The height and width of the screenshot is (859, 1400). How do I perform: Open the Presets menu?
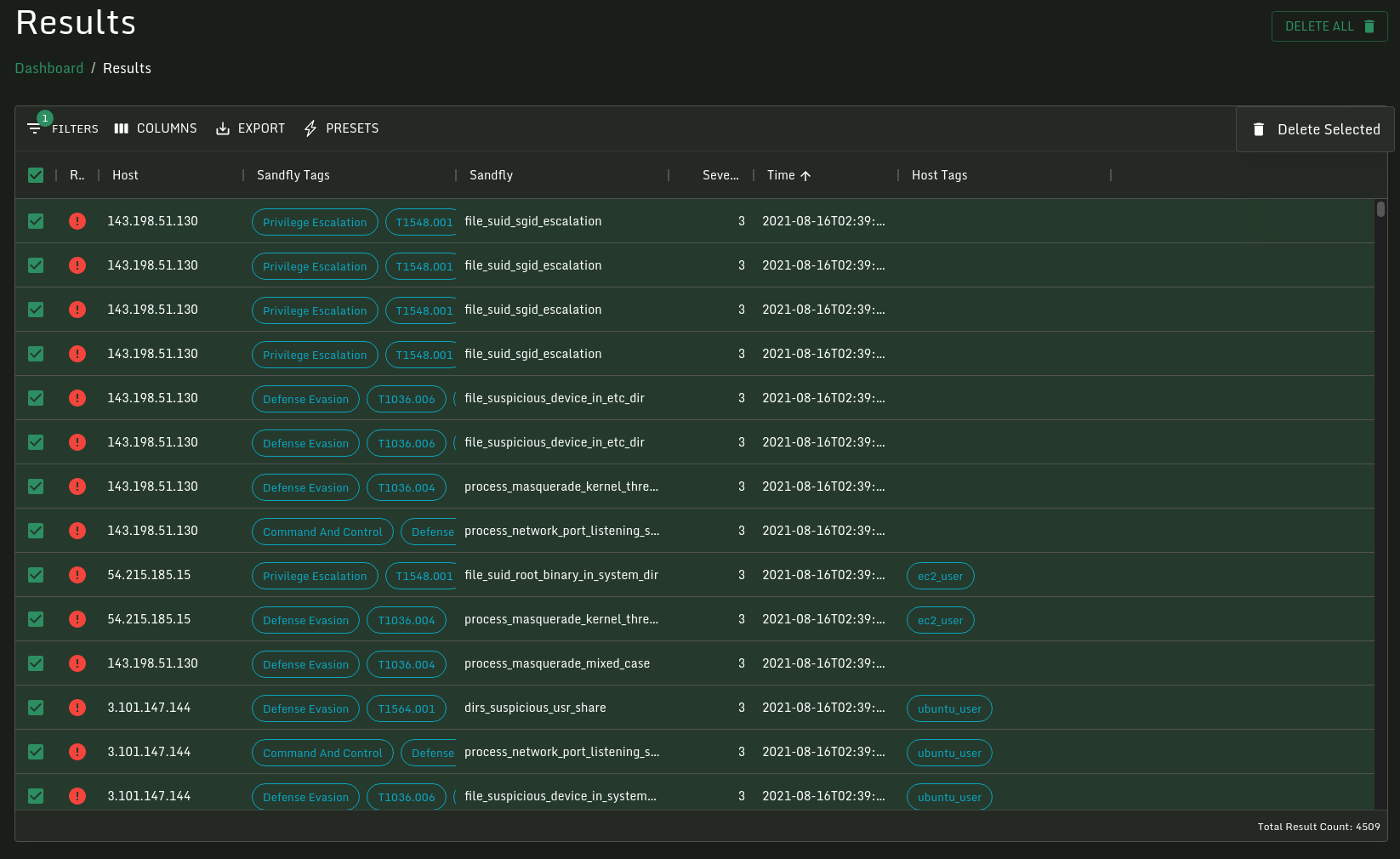click(341, 128)
